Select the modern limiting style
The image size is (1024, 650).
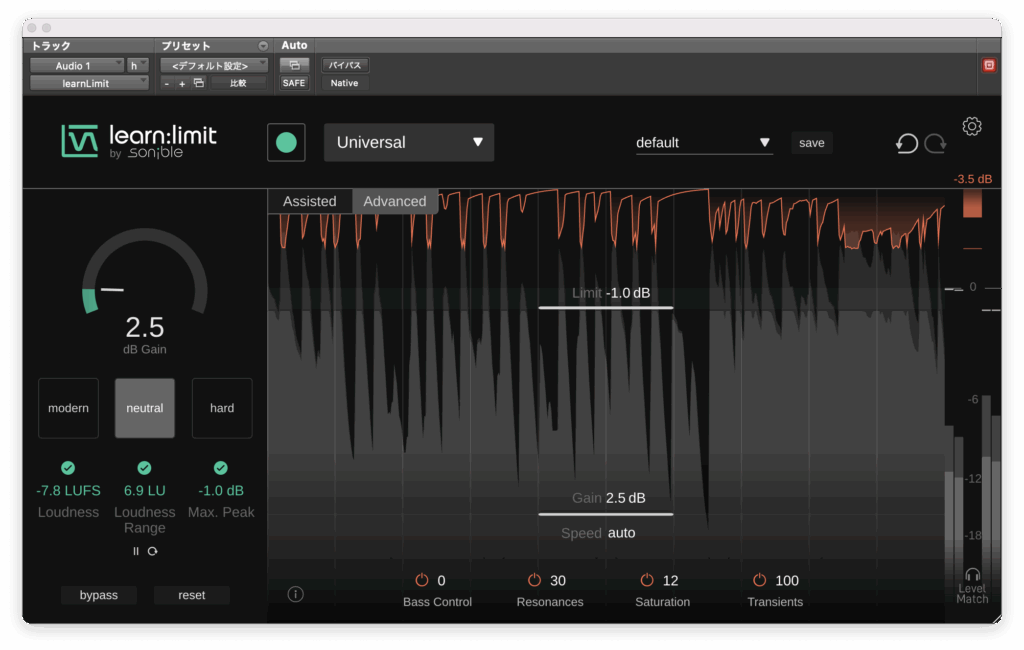(69, 408)
